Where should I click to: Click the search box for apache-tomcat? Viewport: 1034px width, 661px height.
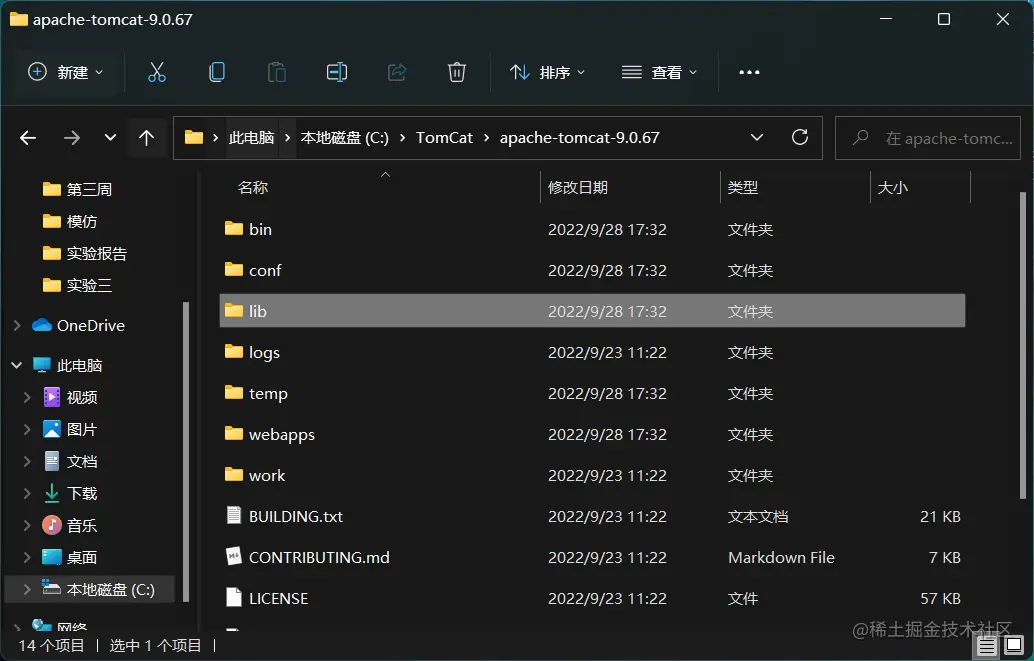pyautogui.click(x=927, y=138)
